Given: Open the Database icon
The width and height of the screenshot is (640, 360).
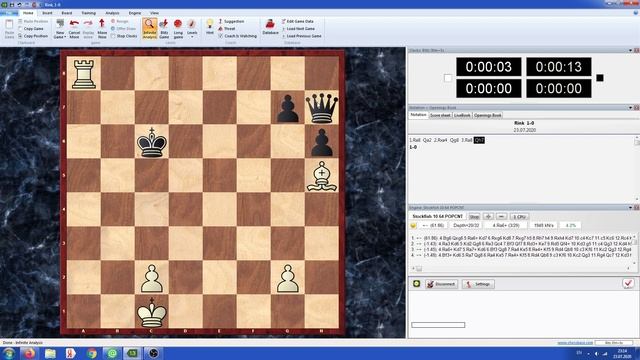Looking at the screenshot, I should click(270, 24).
